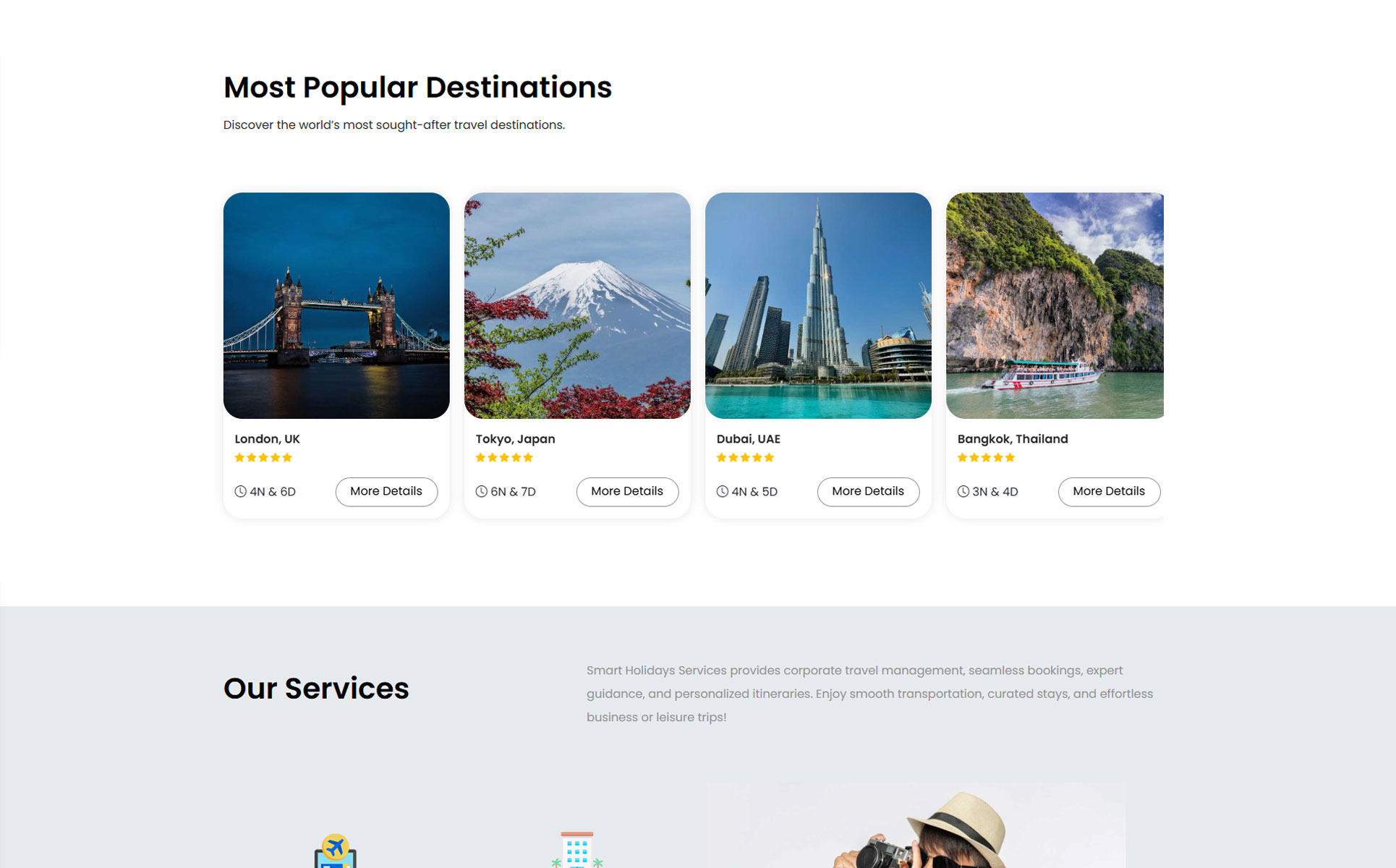This screenshot has width=1396, height=868.
Task: Click the London five-star rating
Action: (263, 457)
